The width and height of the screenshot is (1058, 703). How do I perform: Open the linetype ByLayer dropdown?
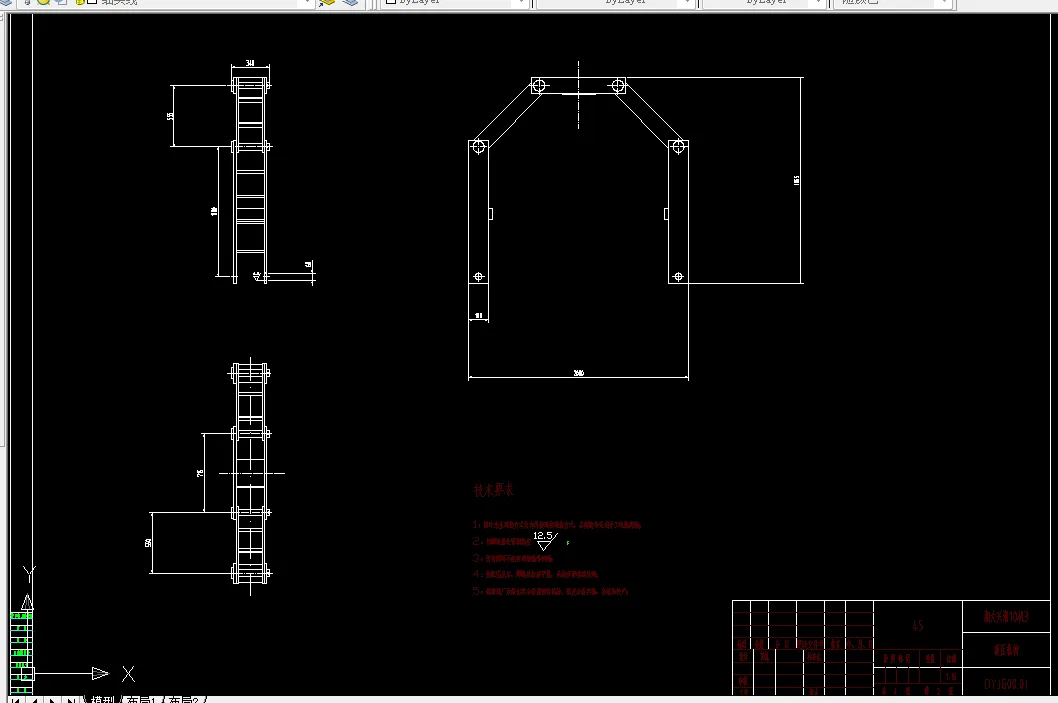pyautogui.click(x=615, y=3)
